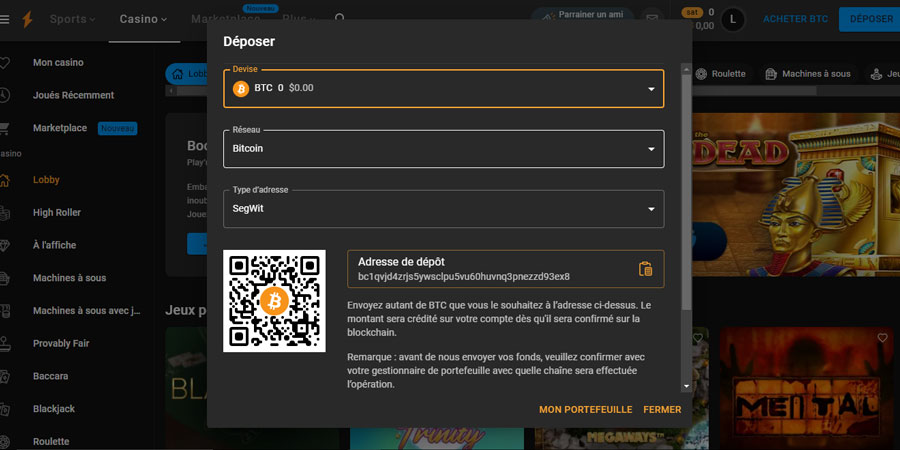The image size is (900, 450).
Task: Click the chips icon beside High Roller
Action: (x=4, y=212)
